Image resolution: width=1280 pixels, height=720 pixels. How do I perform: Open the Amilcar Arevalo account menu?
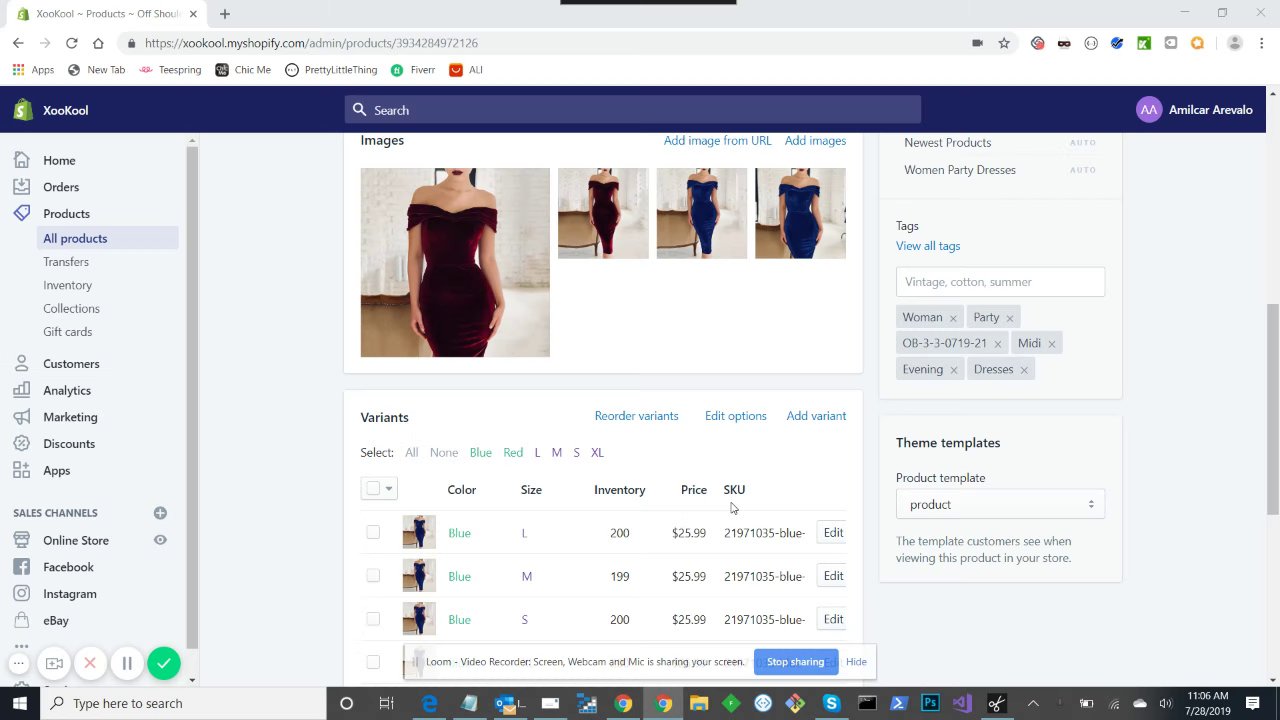tap(1194, 110)
